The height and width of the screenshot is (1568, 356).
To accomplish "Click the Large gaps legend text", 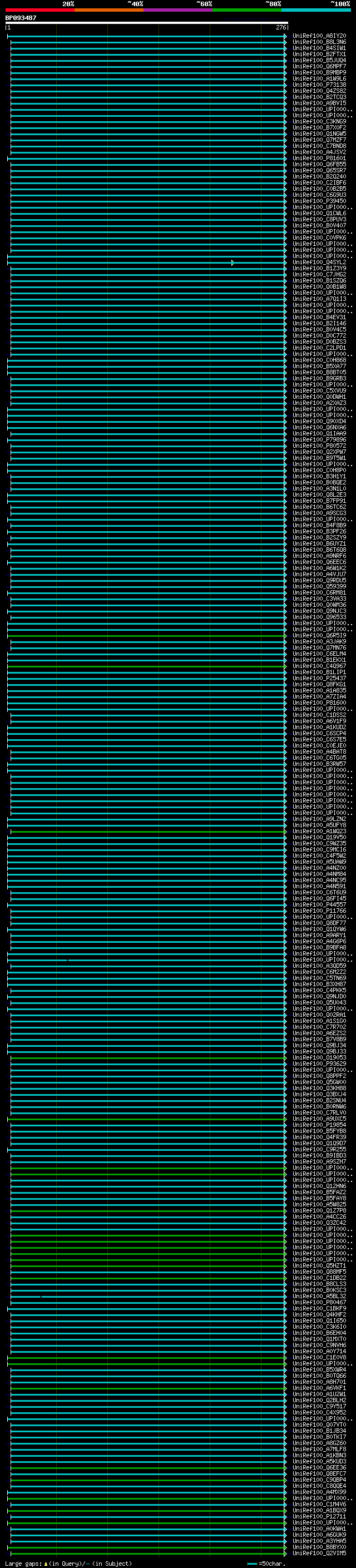I will (68, 1563).
